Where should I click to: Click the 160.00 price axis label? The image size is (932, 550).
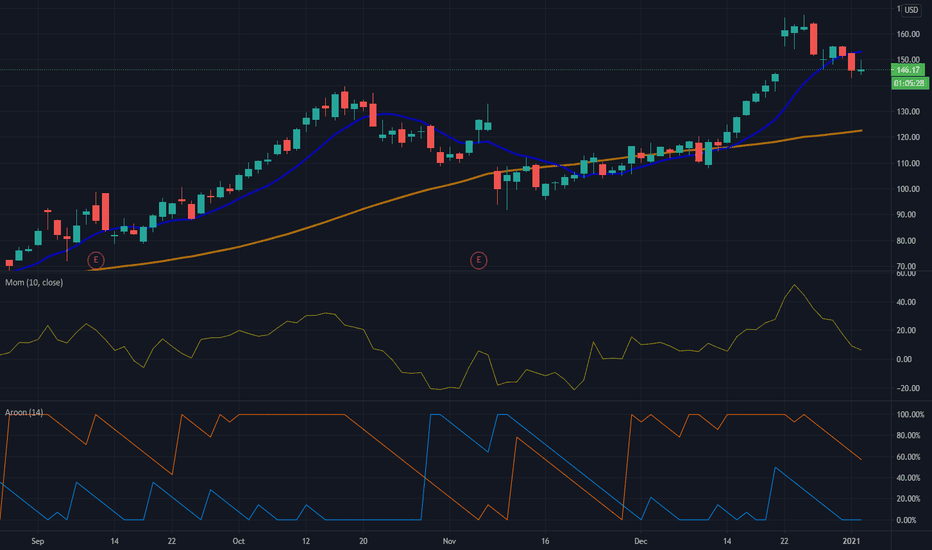pos(908,34)
